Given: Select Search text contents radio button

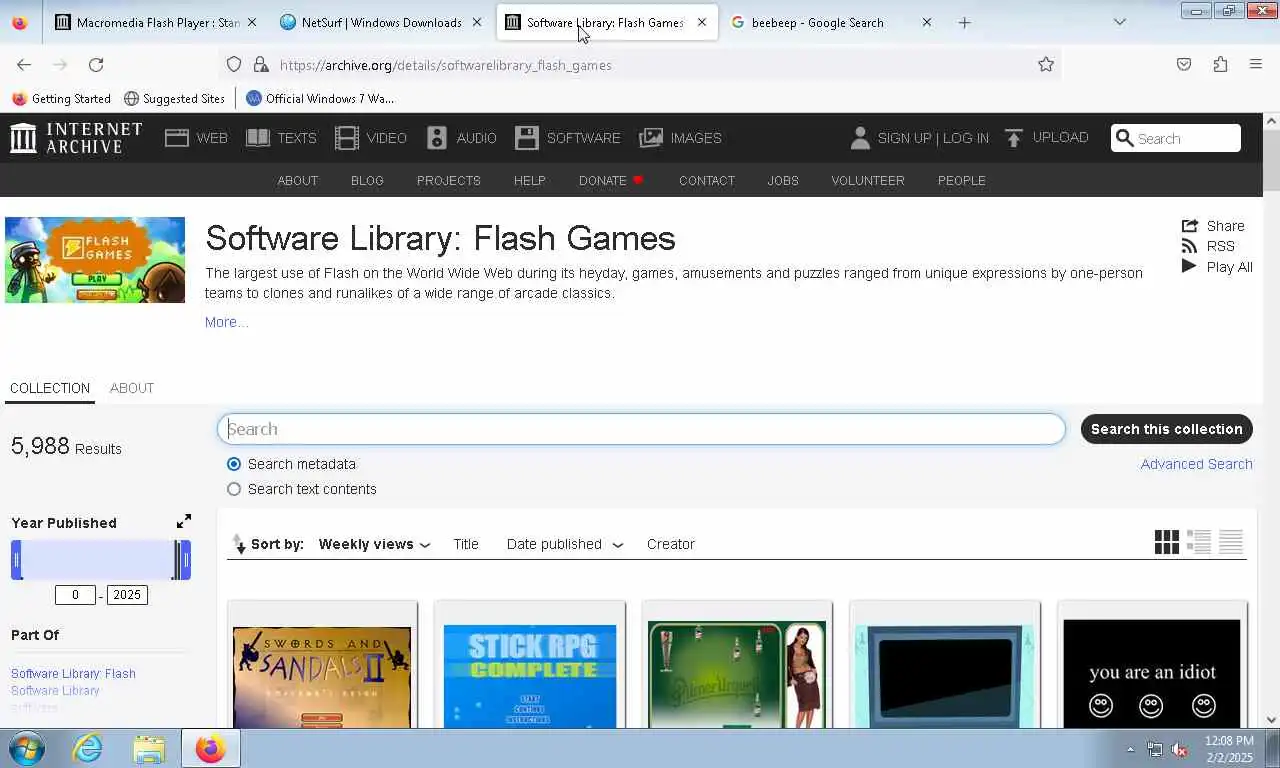Looking at the screenshot, I should (234, 489).
